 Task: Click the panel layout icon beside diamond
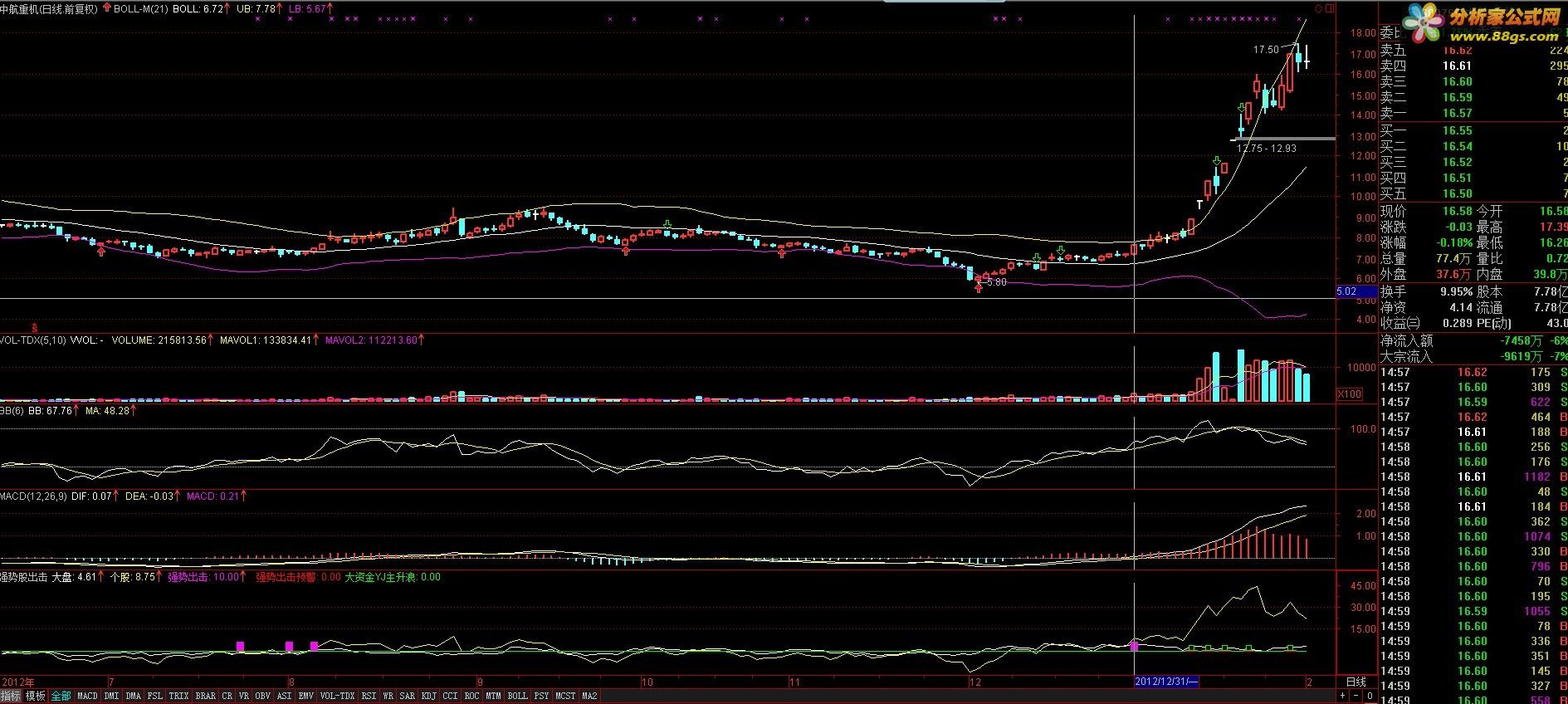pyautogui.click(x=1330, y=8)
